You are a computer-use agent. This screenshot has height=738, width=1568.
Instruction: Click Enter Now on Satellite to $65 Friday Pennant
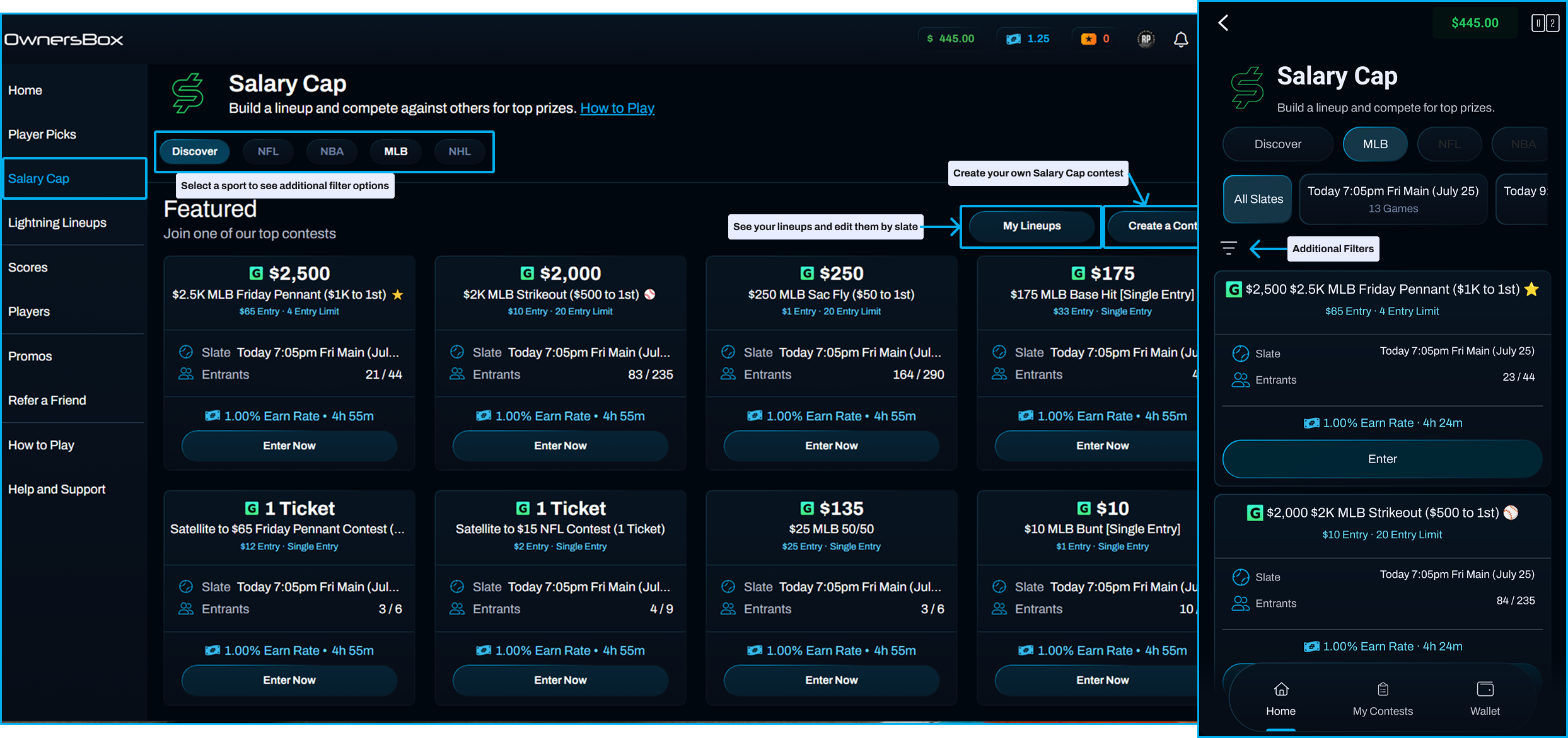tap(289, 680)
